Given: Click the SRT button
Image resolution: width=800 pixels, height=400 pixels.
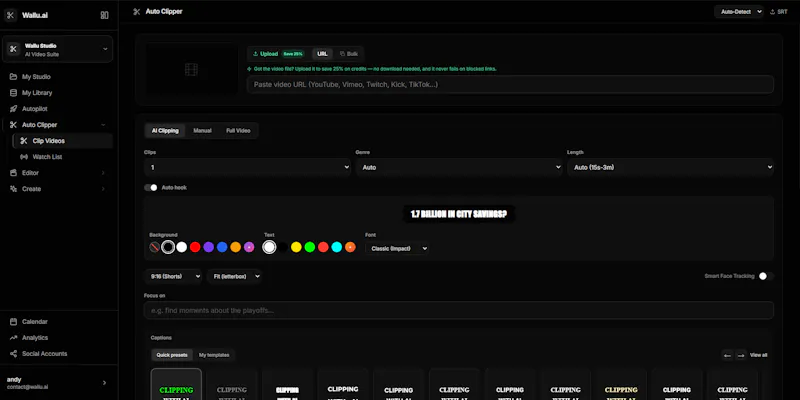Looking at the screenshot, I should (x=779, y=11).
